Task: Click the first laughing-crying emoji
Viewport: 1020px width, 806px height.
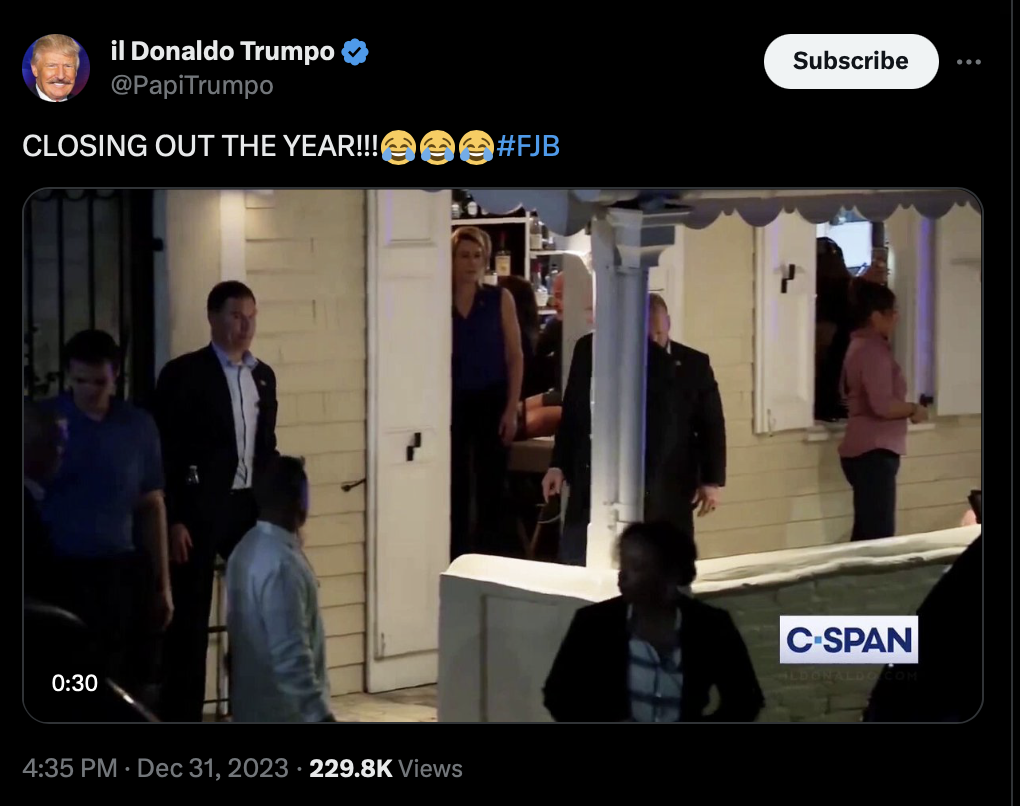Action: pos(398,147)
